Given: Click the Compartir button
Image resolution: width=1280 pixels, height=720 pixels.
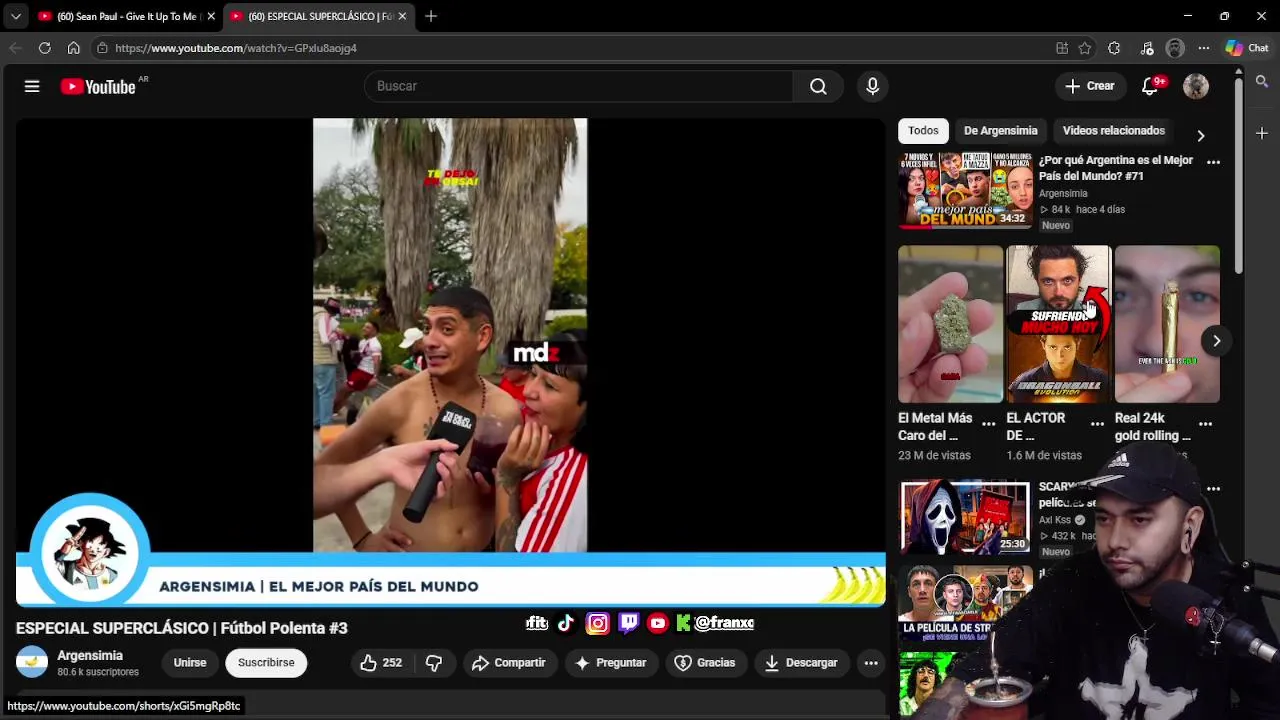Looking at the screenshot, I should click(508, 663).
